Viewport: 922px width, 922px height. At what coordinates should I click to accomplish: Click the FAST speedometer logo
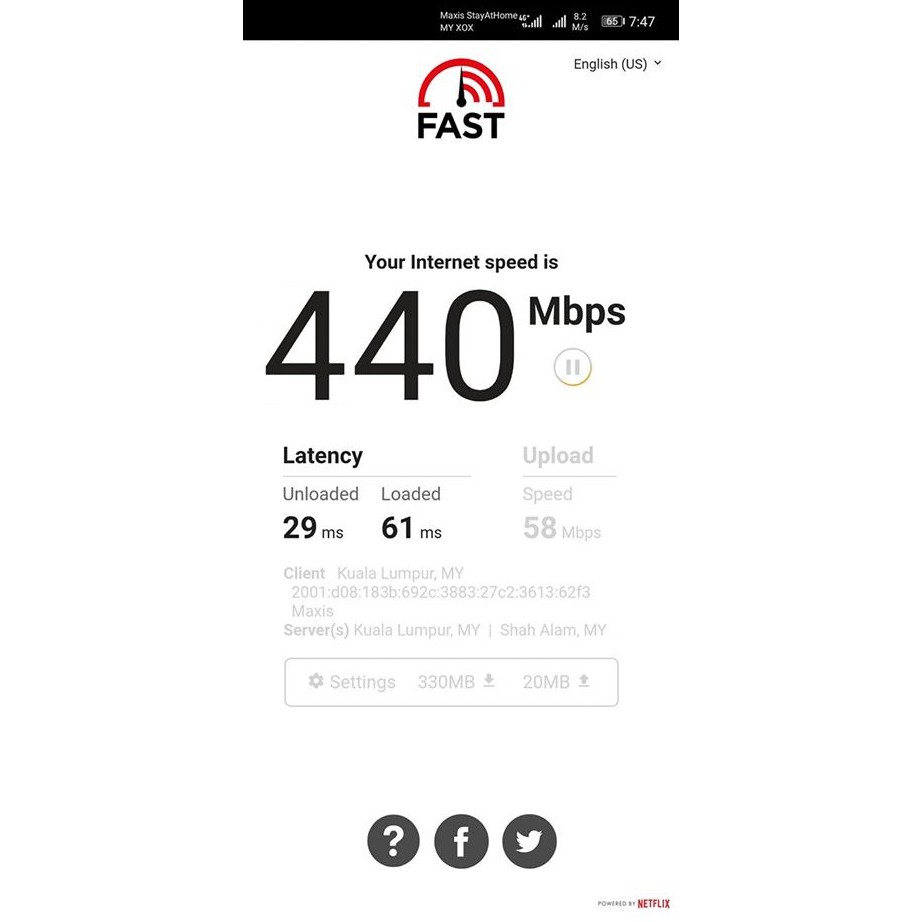461,99
